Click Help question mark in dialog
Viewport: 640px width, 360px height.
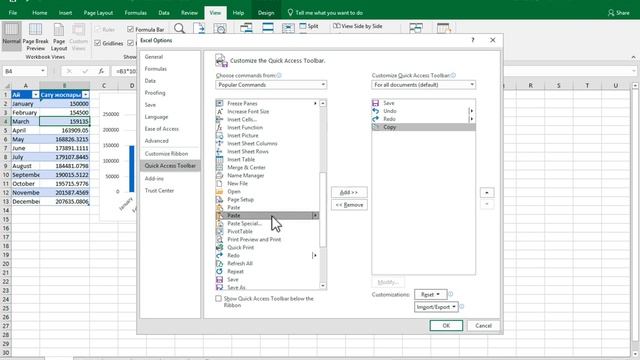pyautogui.click(x=473, y=40)
